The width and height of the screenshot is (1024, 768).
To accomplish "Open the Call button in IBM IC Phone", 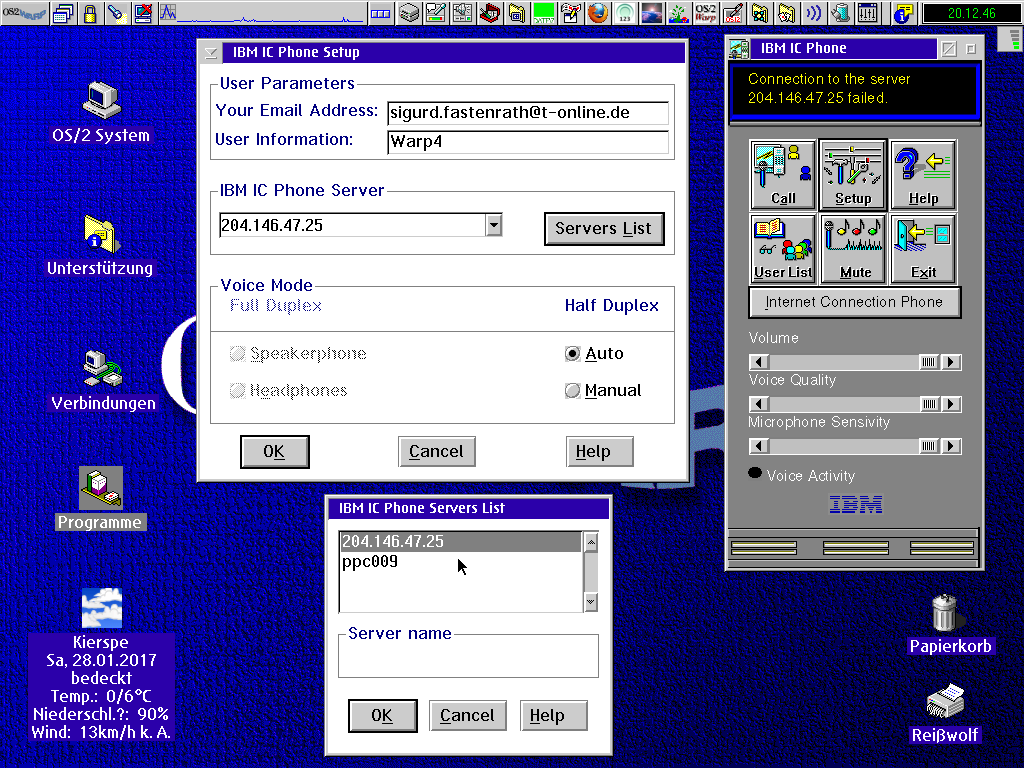I will pos(783,175).
